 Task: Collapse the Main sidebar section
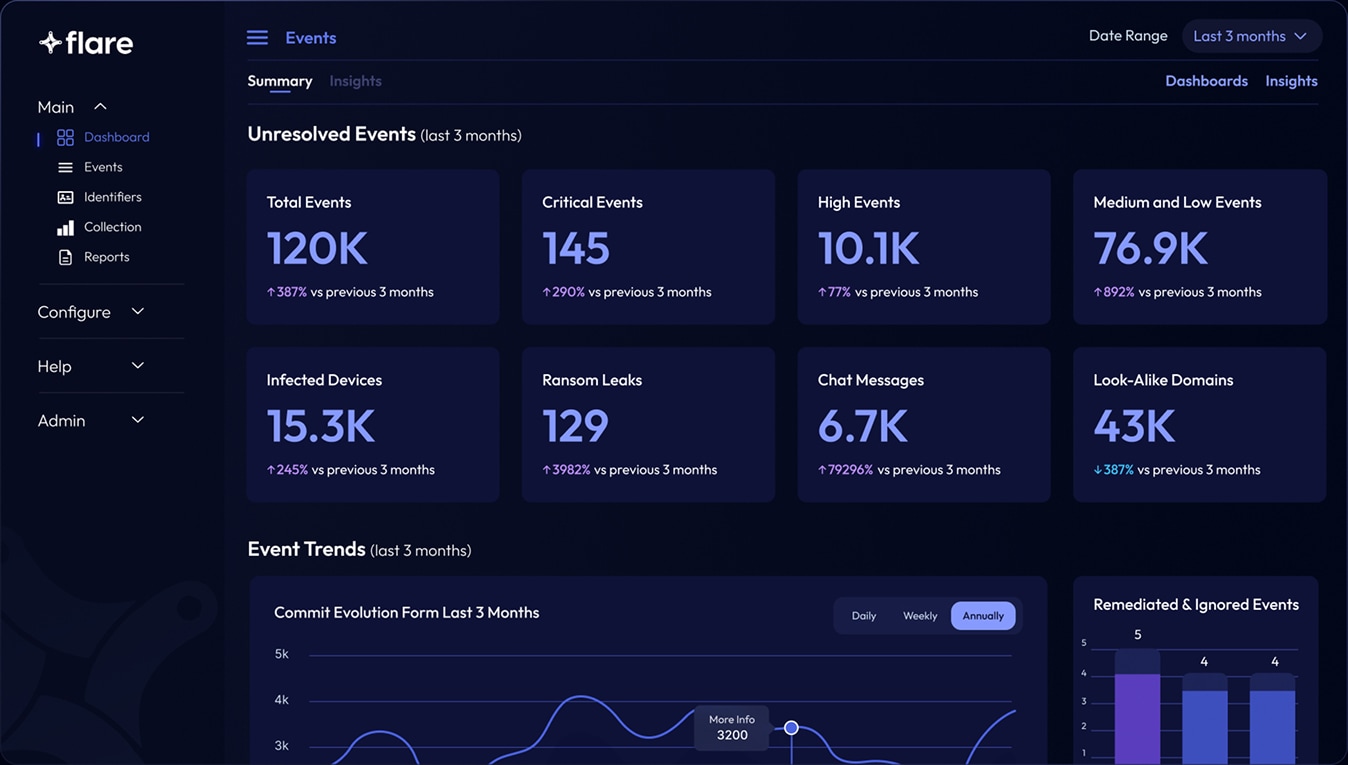tap(100, 107)
